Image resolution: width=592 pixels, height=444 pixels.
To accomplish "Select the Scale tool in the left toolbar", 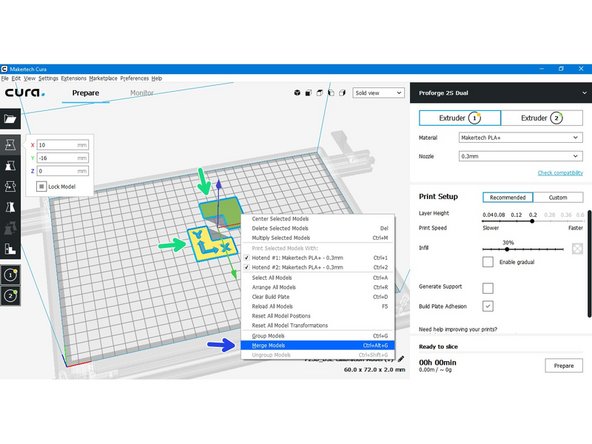I will tap(10, 165).
